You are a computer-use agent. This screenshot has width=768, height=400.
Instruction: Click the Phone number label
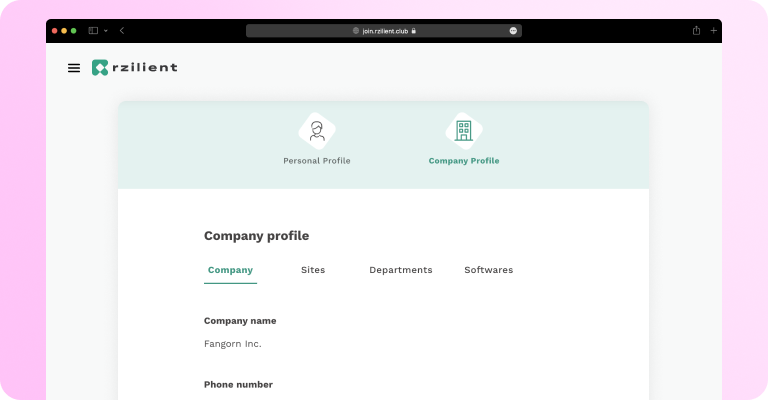(239, 384)
